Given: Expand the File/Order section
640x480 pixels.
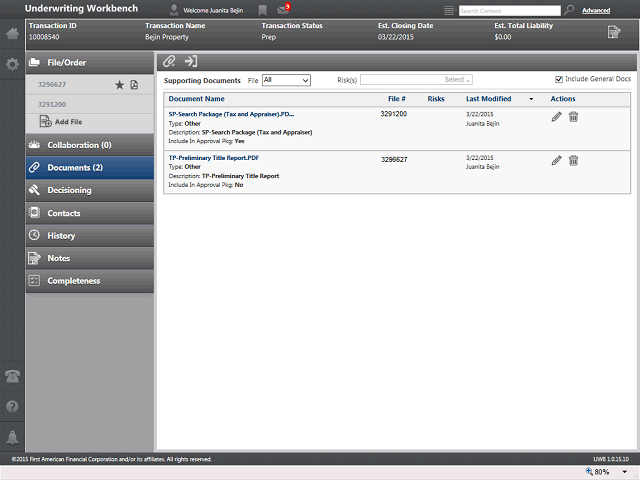Looking at the screenshot, I should [90, 62].
